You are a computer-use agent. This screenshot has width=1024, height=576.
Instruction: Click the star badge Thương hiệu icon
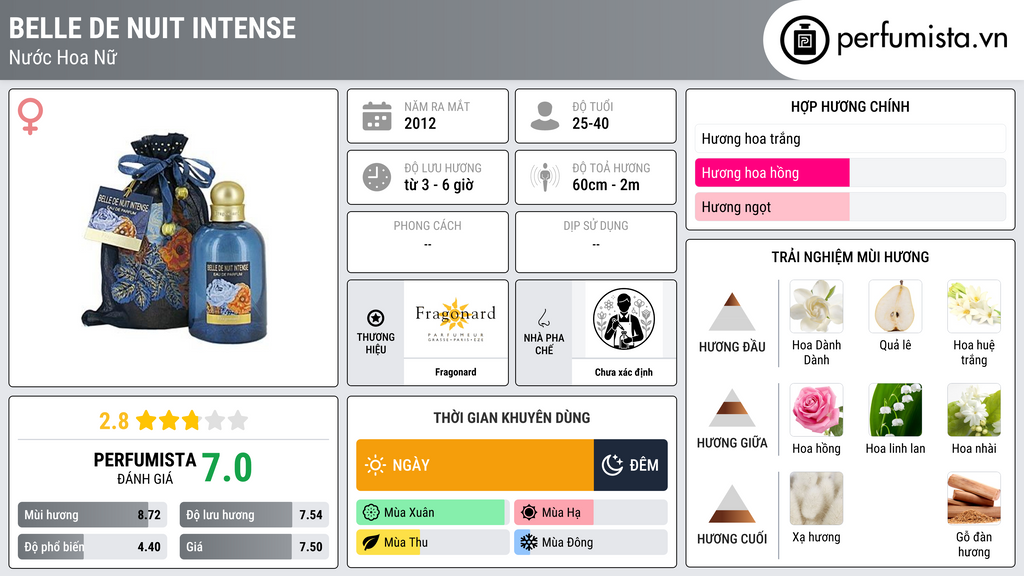pos(376,318)
